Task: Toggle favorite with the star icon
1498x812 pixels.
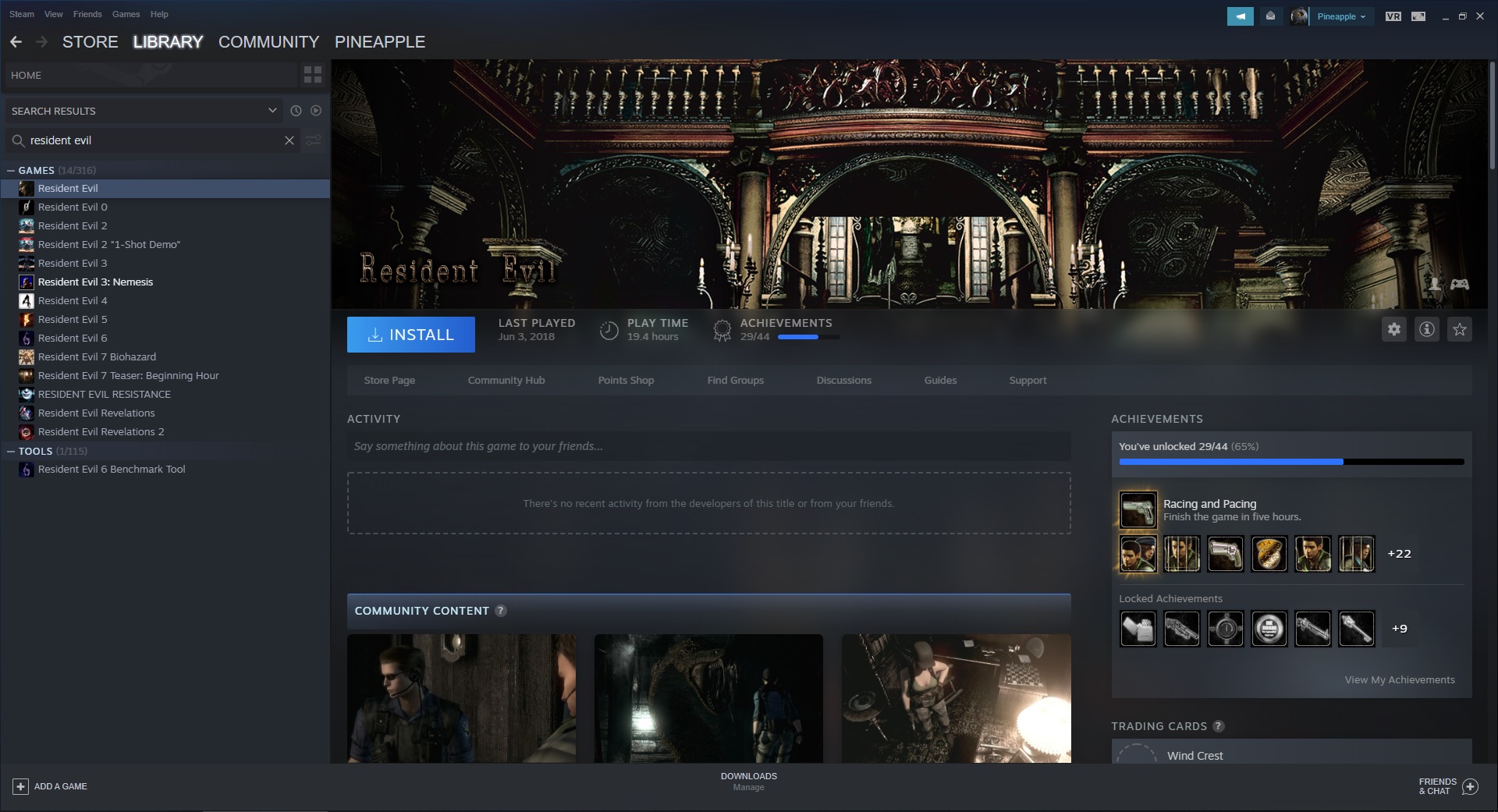Action: (1460, 329)
